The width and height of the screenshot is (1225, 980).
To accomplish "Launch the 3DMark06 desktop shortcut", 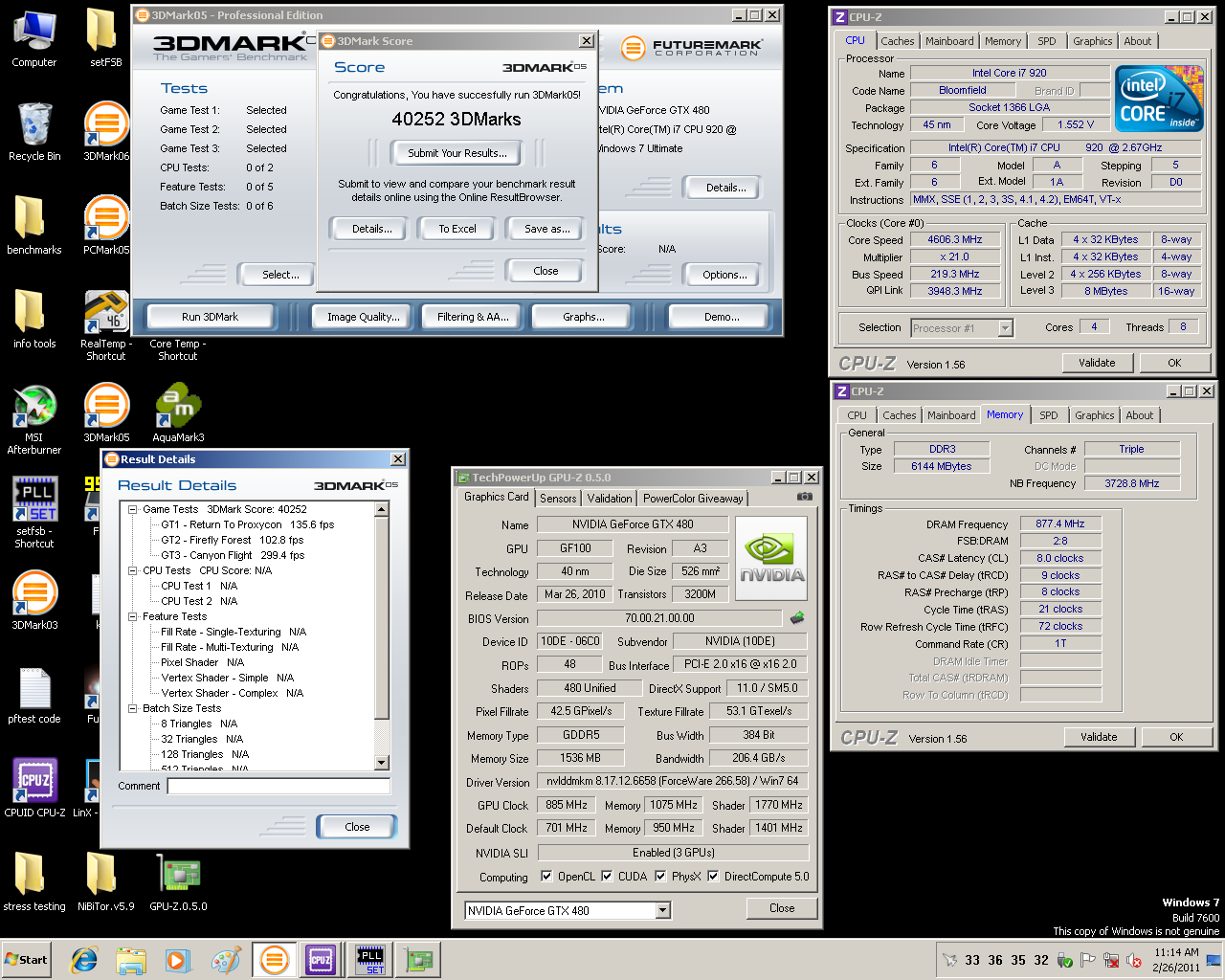I will pos(105,131).
